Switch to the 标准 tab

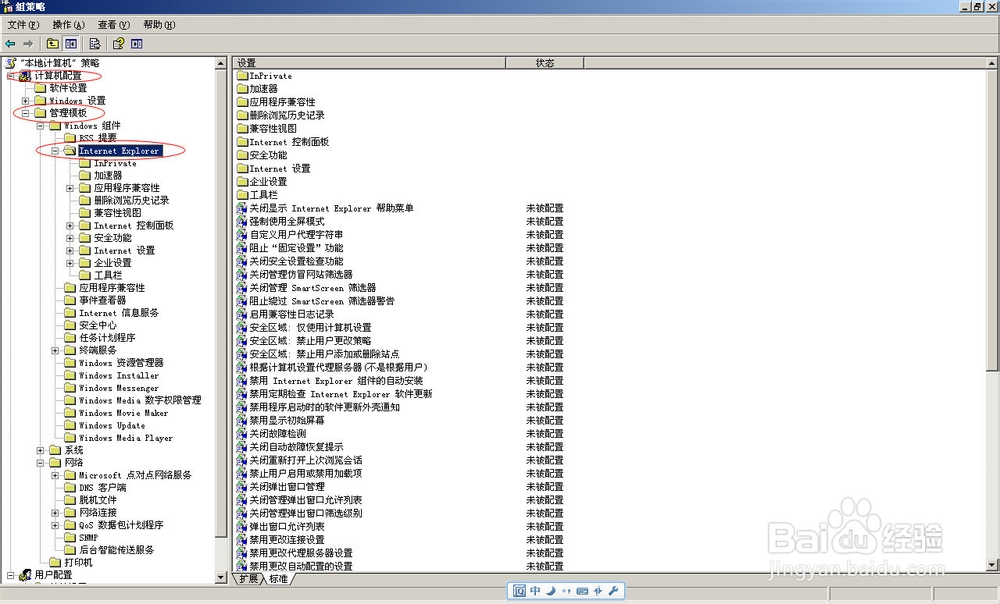(x=278, y=578)
